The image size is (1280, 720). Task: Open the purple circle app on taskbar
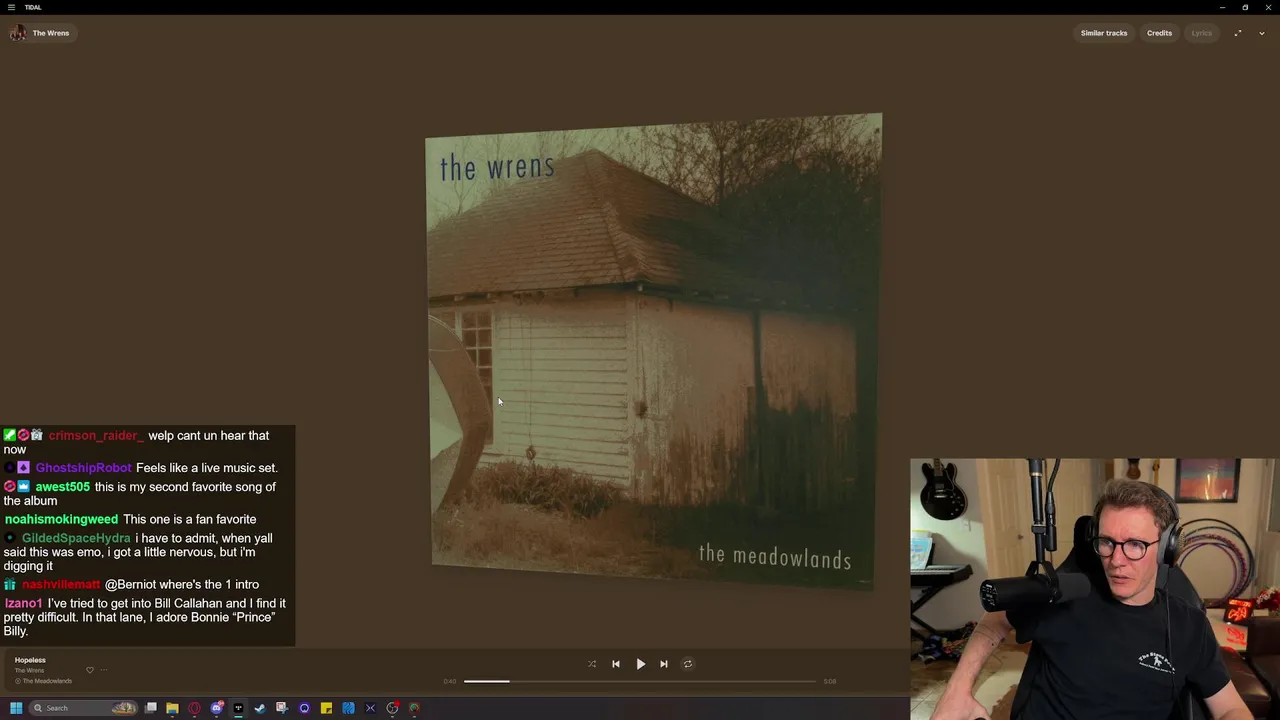click(x=304, y=708)
